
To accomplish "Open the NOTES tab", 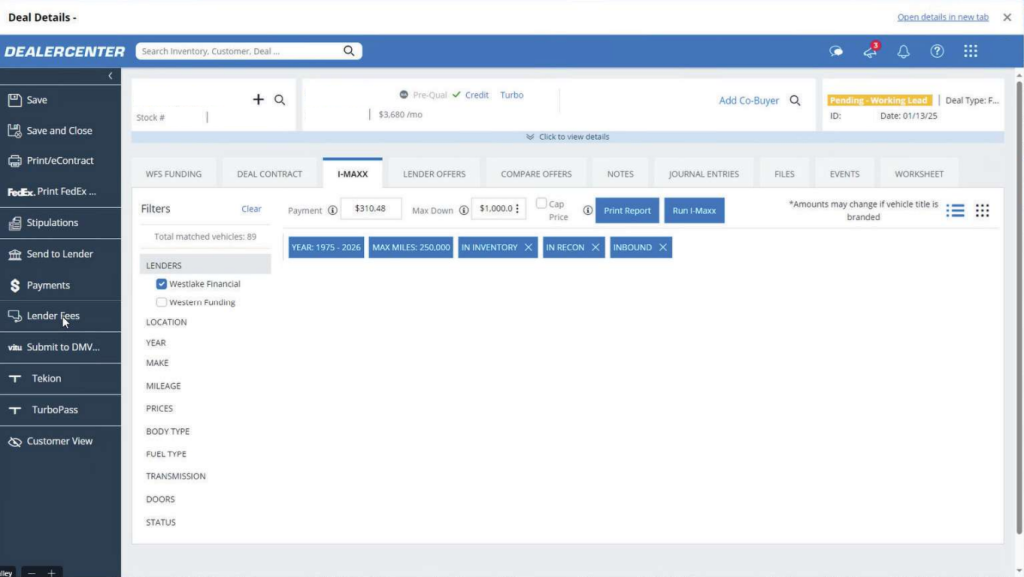I will (620, 174).
